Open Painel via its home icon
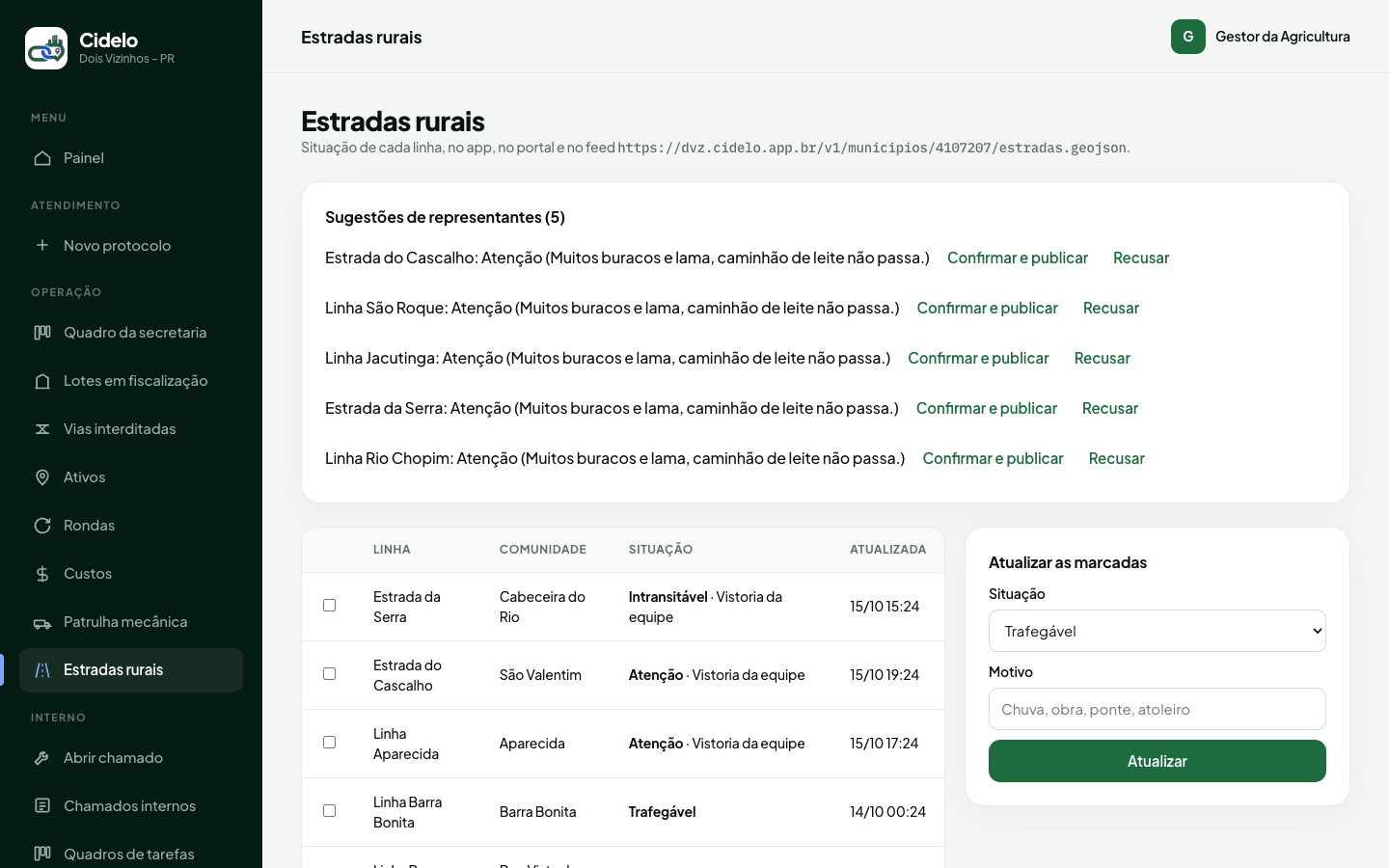 pos(42,158)
